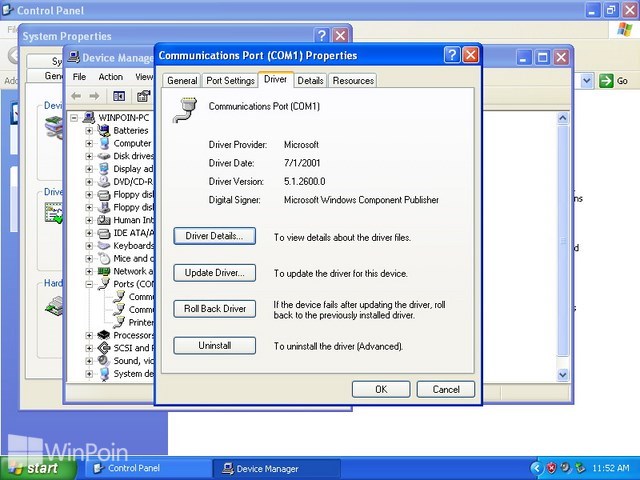Click Device Manager Forward arrow toolbar icon

[x=94, y=96]
